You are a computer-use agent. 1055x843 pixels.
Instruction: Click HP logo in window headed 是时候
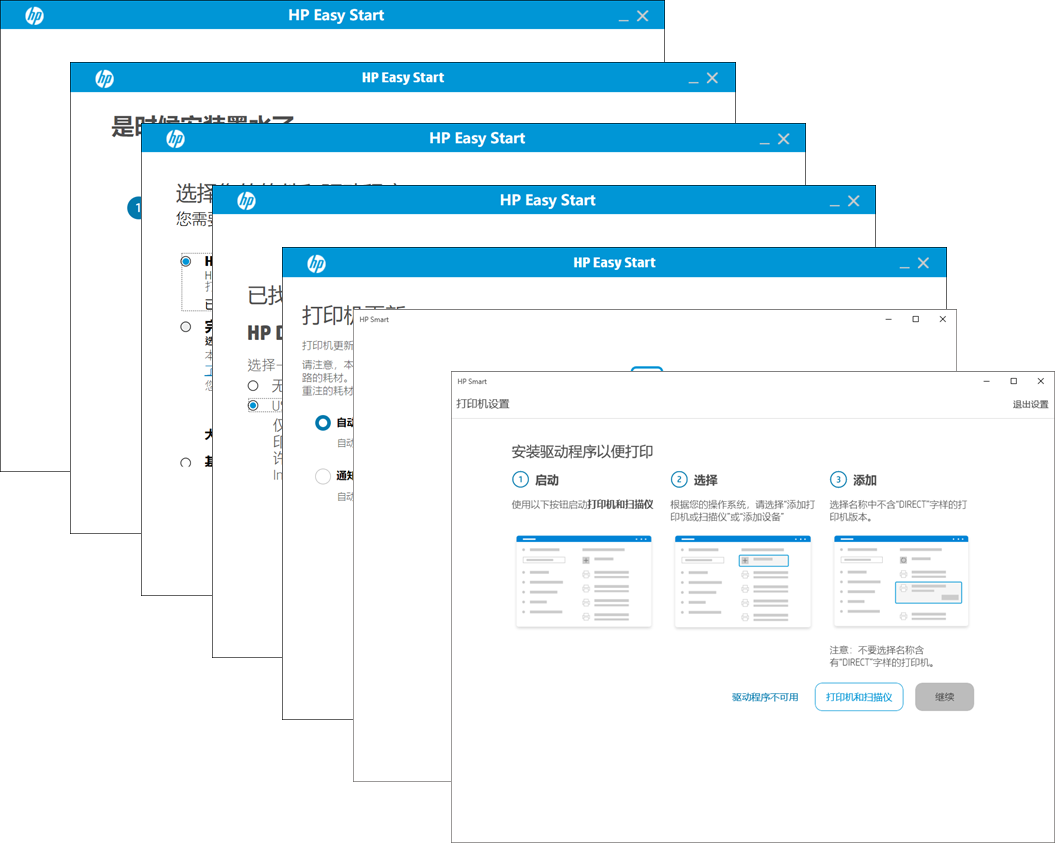[x=104, y=79]
